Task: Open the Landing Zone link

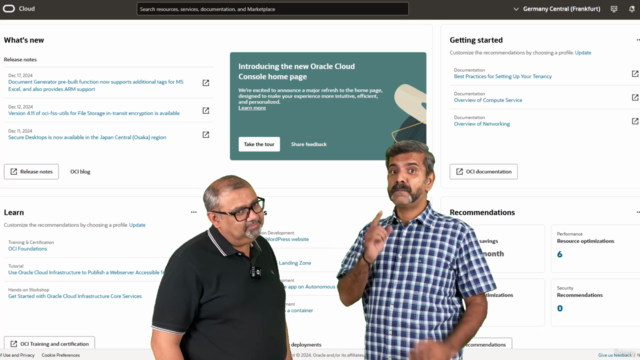Action: click(x=295, y=263)
